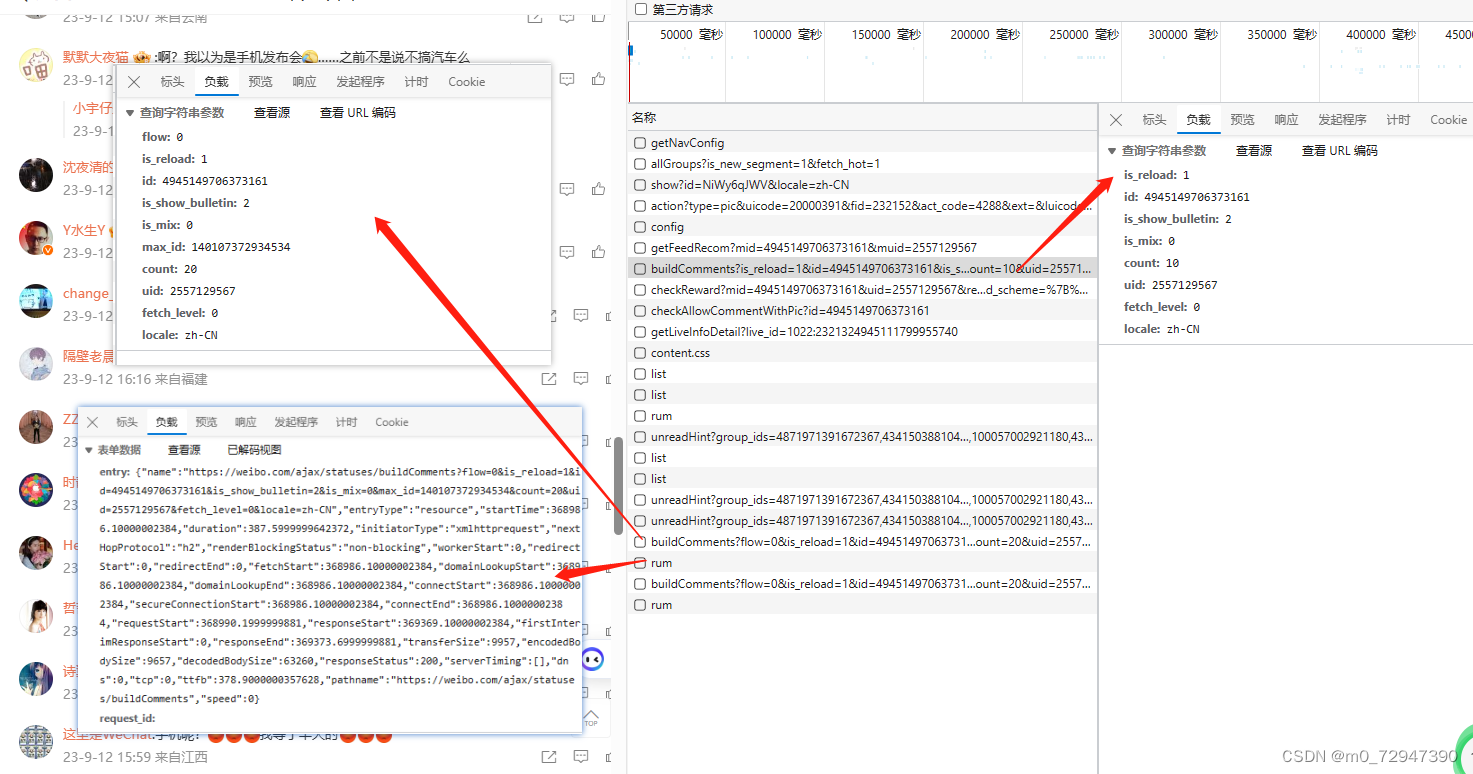Screen dimensions: 1473x774
Task: Tick the getFeedRecom request checkbox
Action: pyautogui.click(x=640, y=248)
